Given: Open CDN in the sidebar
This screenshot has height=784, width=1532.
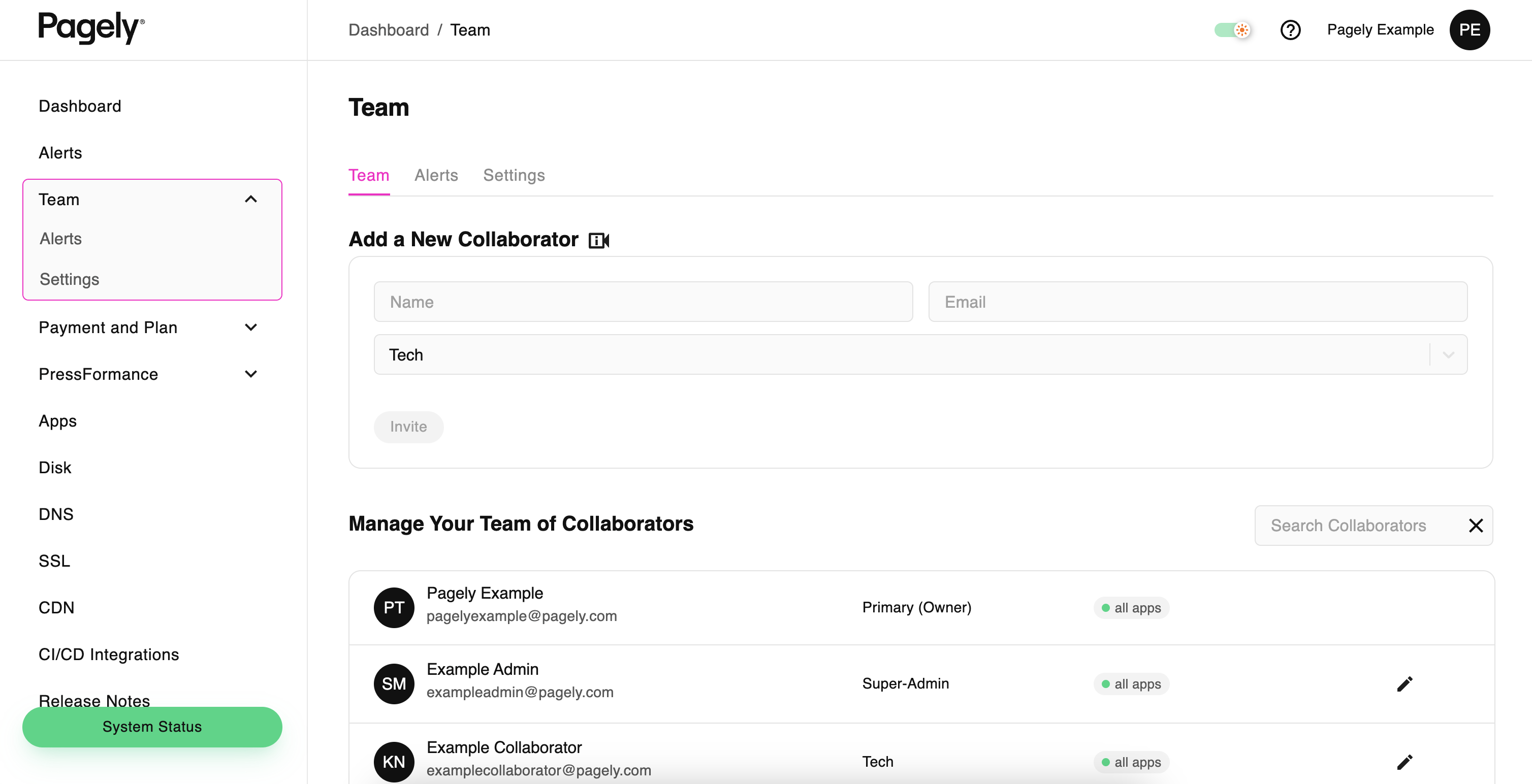Looking at the screenshot, I should coord(56,607).
